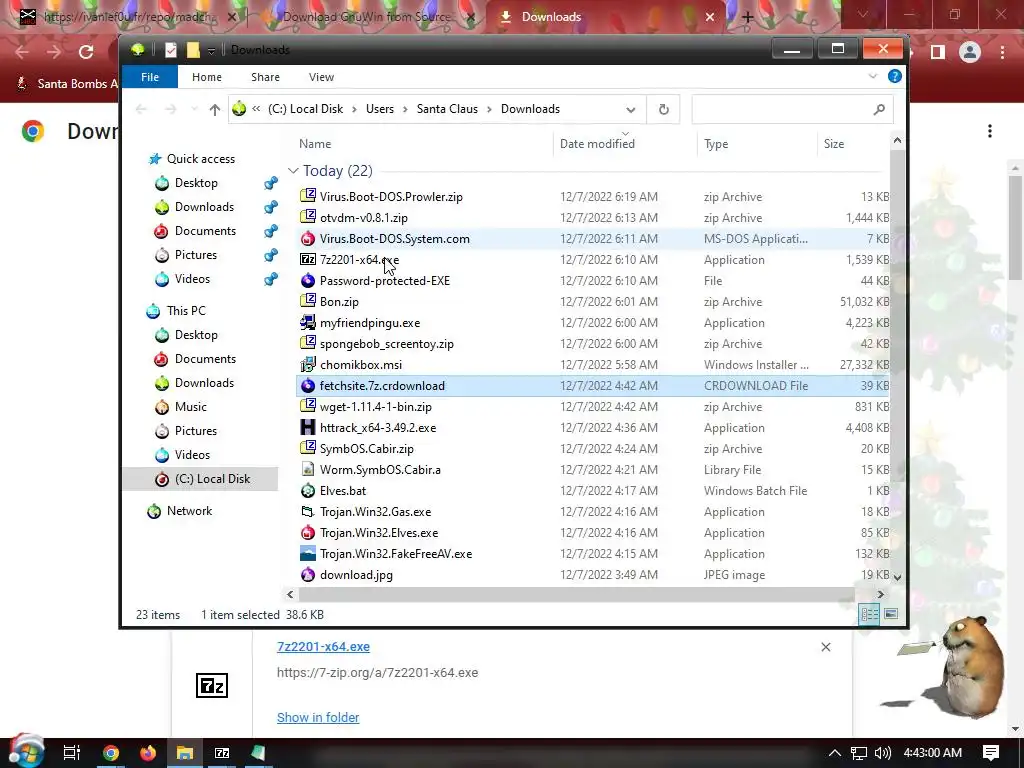1024x768 pixels.
Task: Open the address bar history dropdown
Action: coord(630,109)
